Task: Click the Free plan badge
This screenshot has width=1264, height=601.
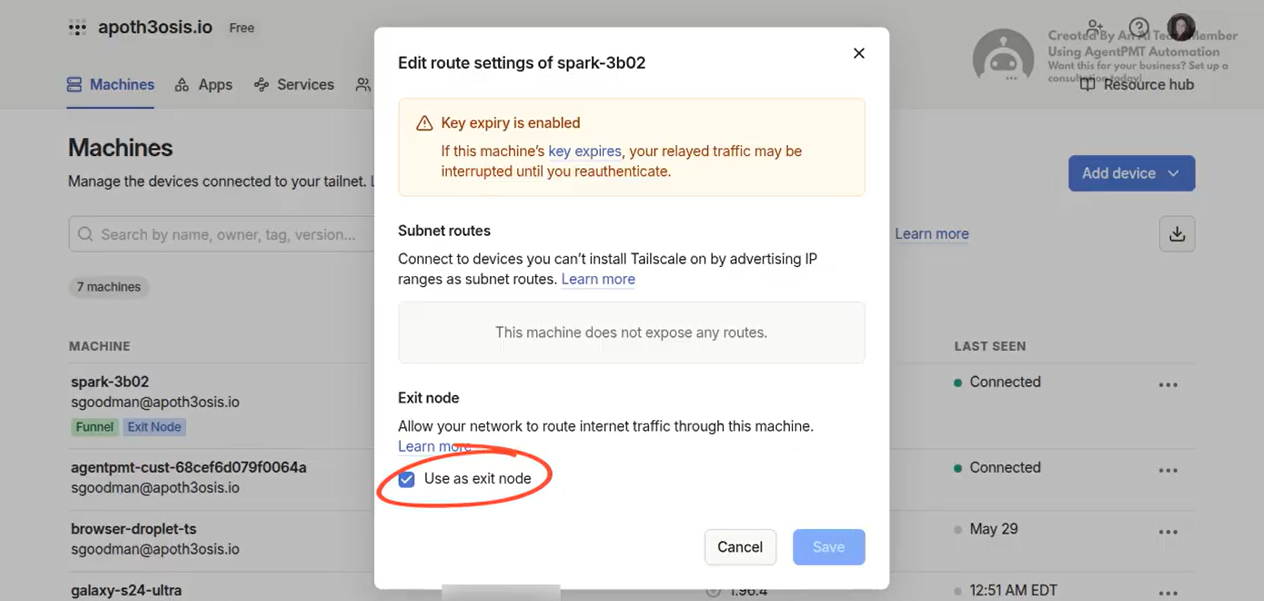Action: 242,28
